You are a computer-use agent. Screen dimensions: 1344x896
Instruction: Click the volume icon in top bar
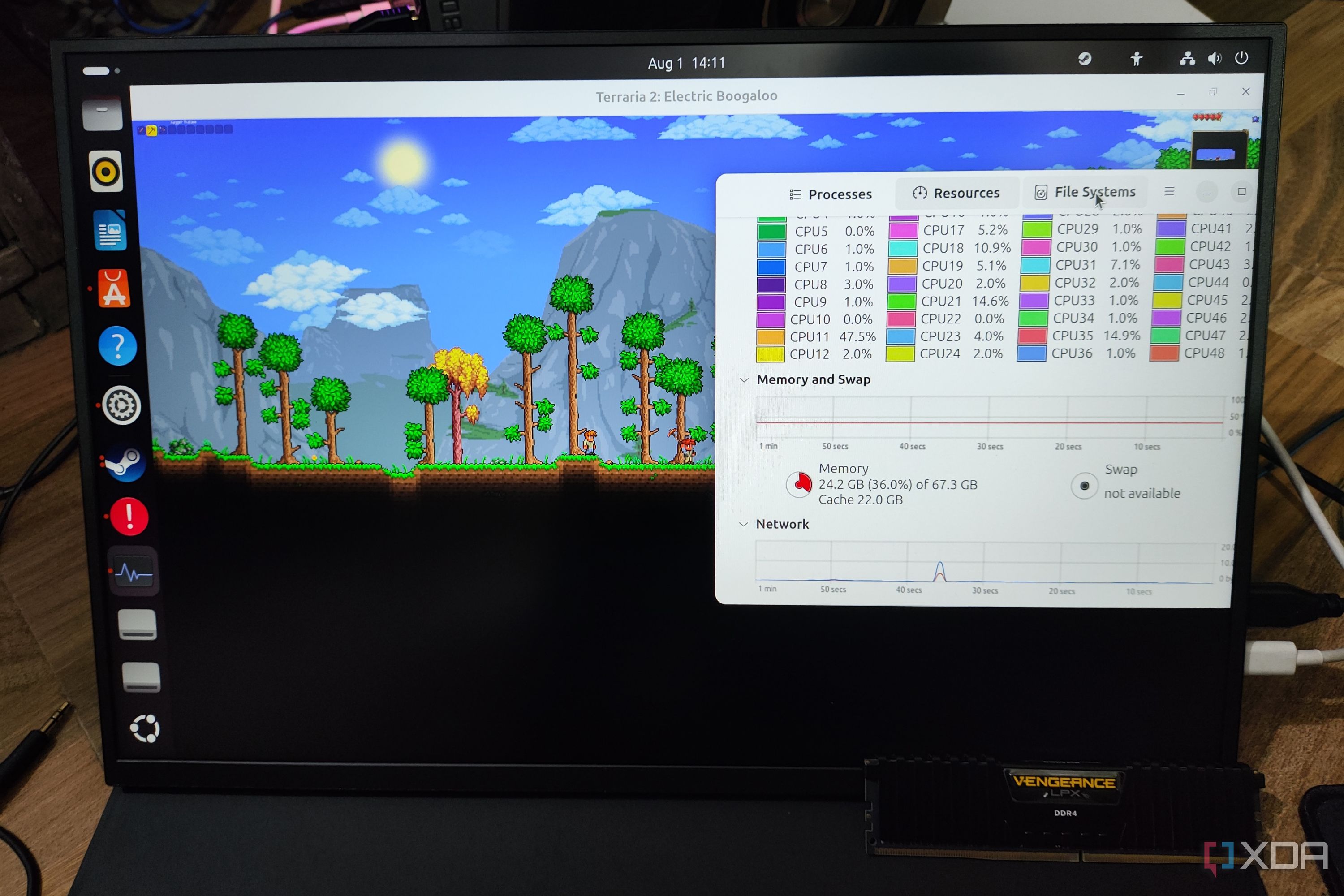pyautogui.click(x=1214, y=58)
